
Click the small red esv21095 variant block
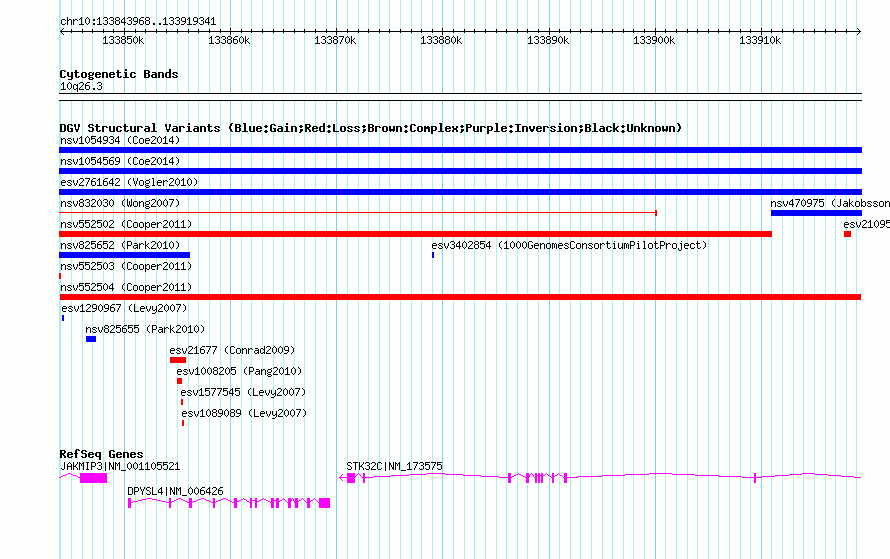(x=847, y=234)
